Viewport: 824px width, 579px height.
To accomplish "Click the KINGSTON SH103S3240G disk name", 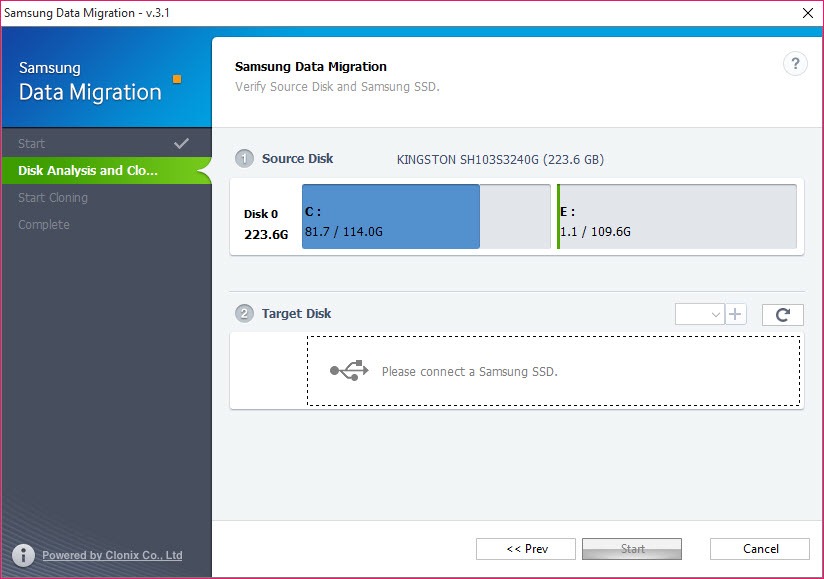I will click(x=500, y=159).
